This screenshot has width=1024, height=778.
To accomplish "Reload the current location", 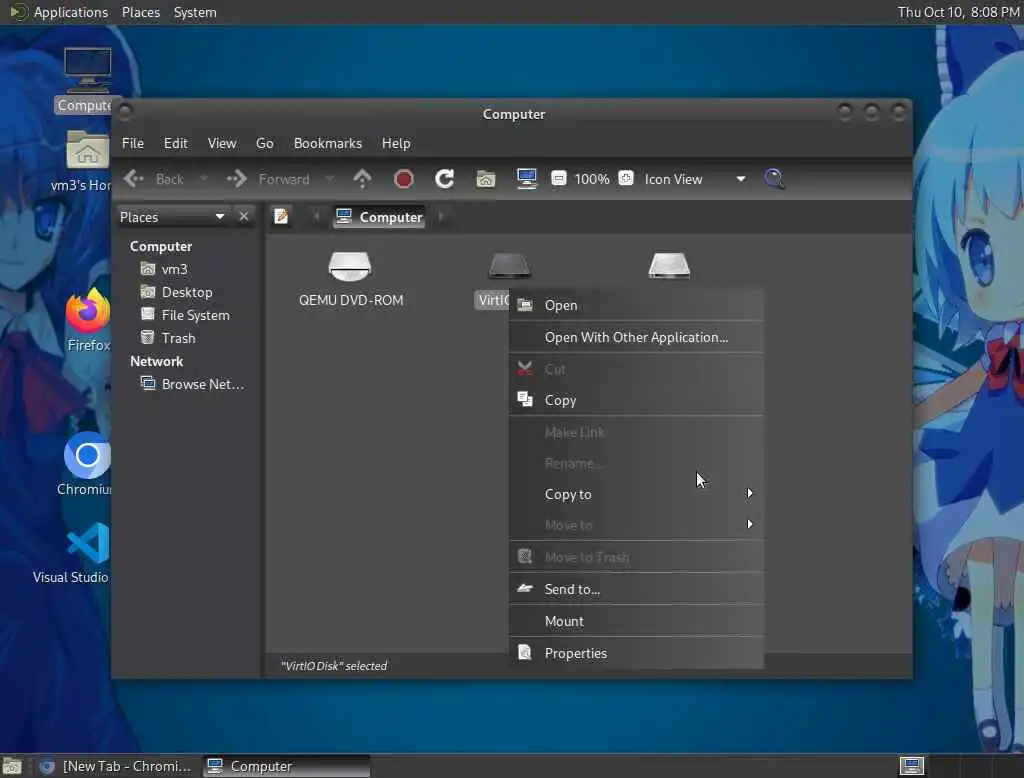I will coord(445,178).
